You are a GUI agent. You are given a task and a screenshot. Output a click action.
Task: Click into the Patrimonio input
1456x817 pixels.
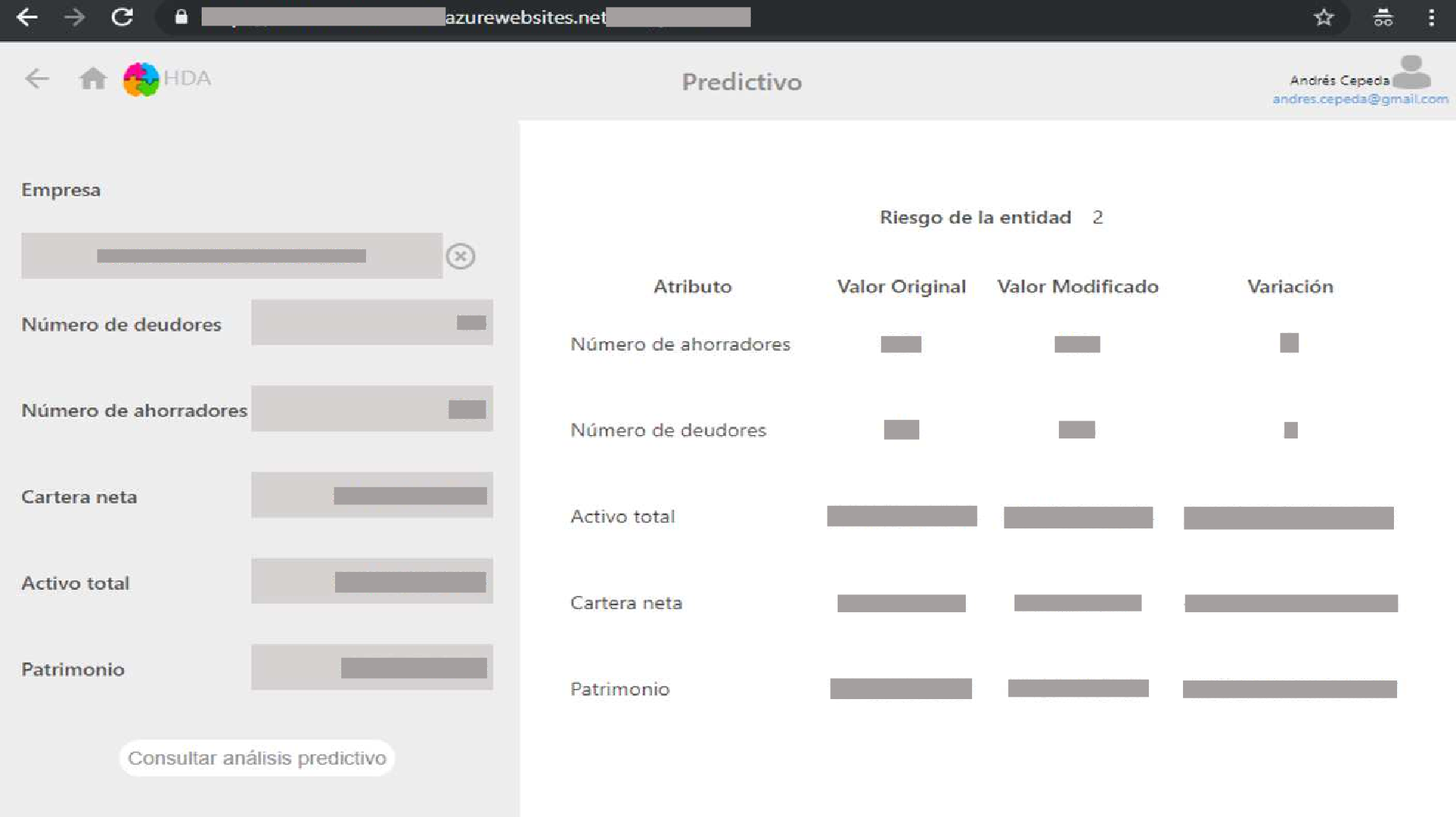[x=372, y=667]
